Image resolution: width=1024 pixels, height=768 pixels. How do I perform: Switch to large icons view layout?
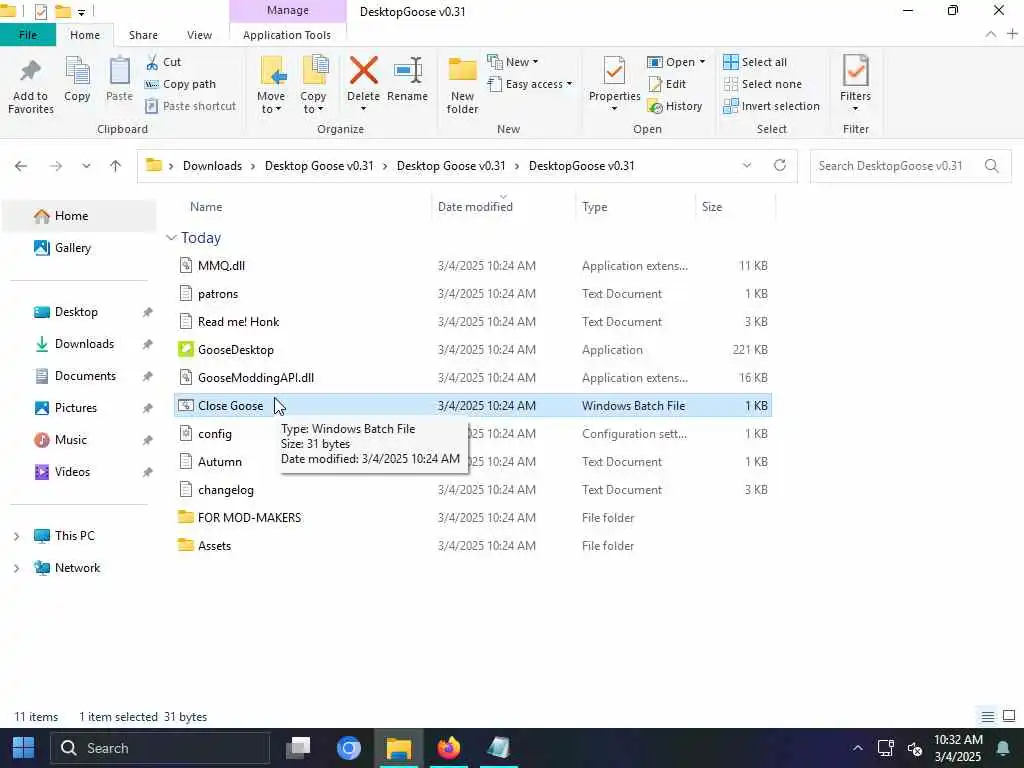[x=1009, y=716]
